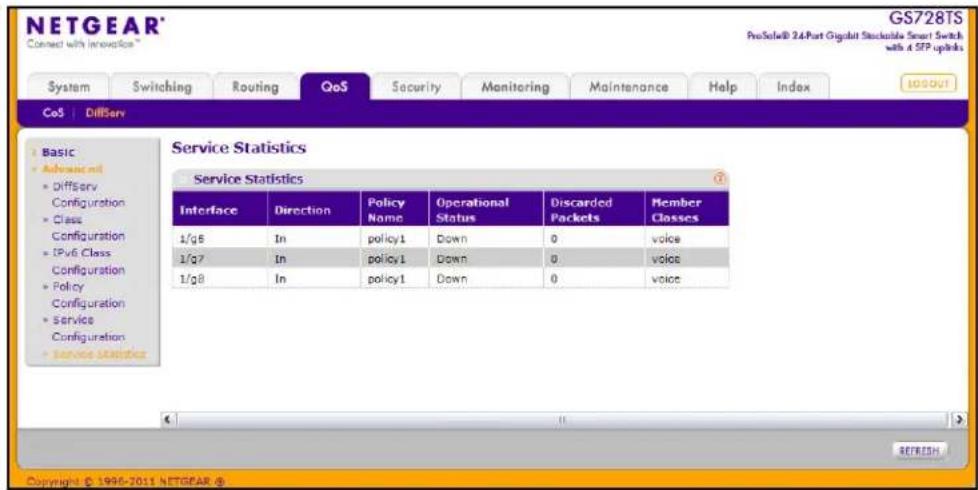
Task: Open Class Configuration in sidebar
Action: [88, 228]
